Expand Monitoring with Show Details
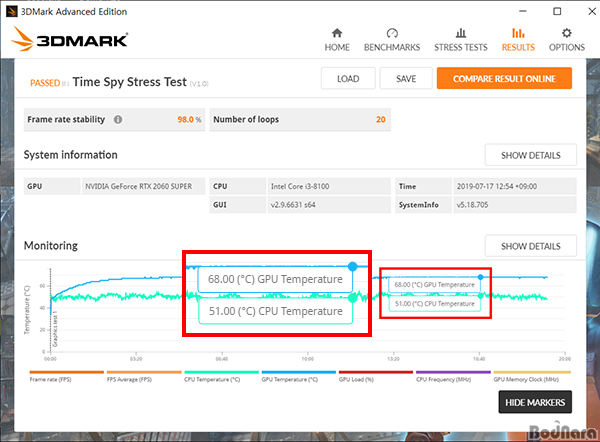The image size is (600, 442). (x=530, y=246)
